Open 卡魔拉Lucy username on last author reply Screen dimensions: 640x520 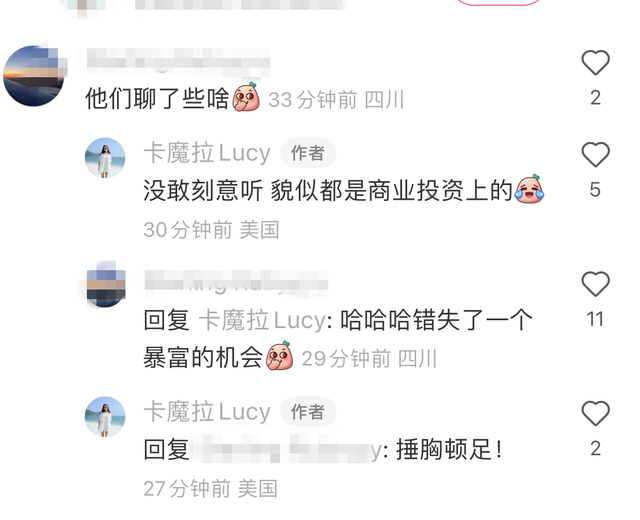coord(207,412)
